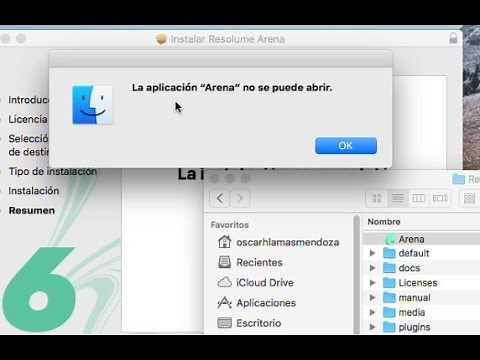Go forward in the Finder window
Screen dimensions: 480x360
(x=239, y=198)
